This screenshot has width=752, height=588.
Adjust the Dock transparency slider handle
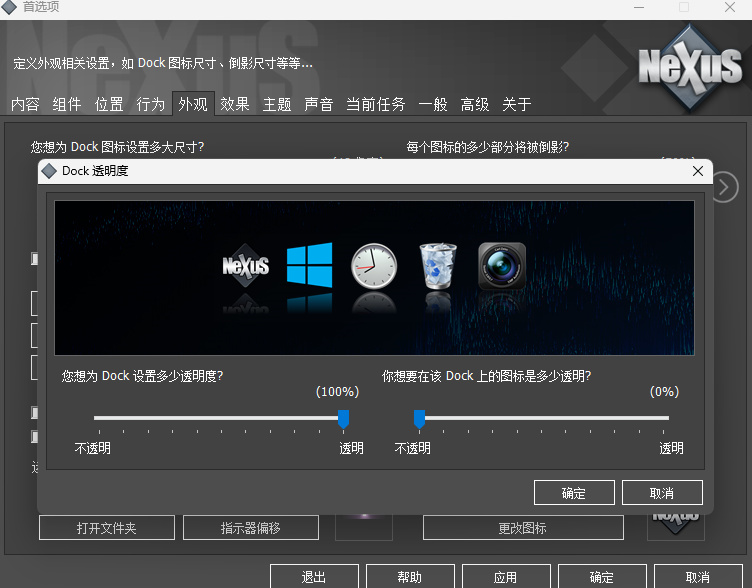tap(343, 419)
